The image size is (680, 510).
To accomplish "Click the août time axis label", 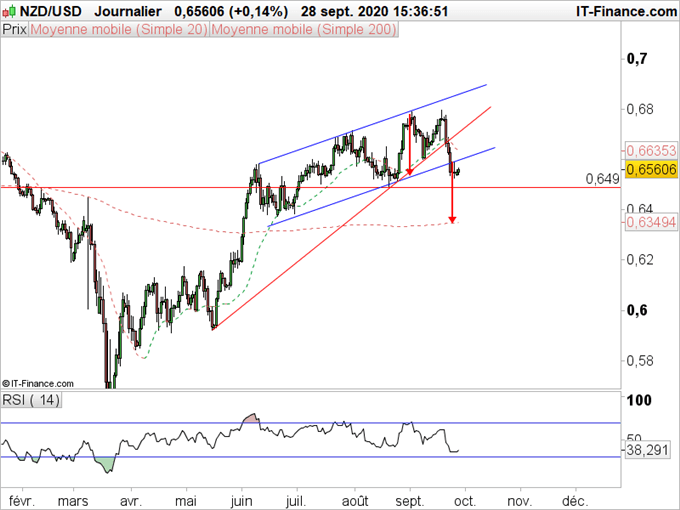I will tap(355, 501).
